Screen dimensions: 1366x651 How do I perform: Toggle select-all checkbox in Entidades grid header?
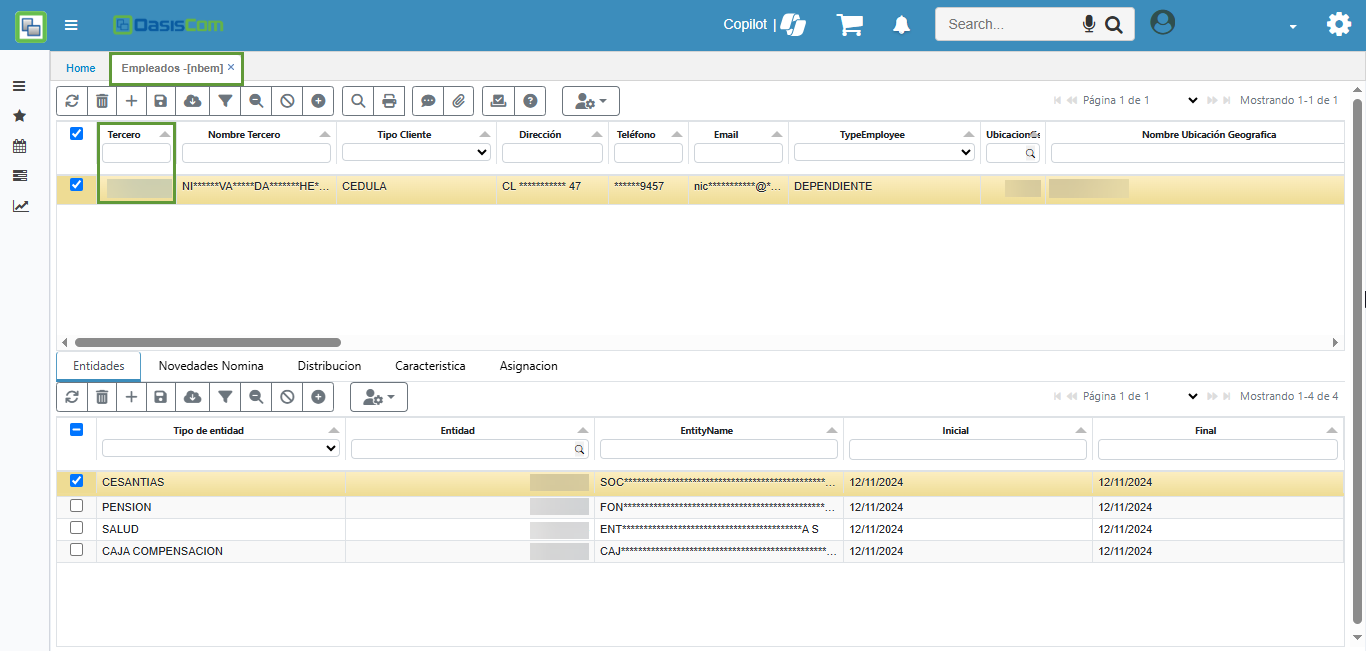click(x=76, y=430)
